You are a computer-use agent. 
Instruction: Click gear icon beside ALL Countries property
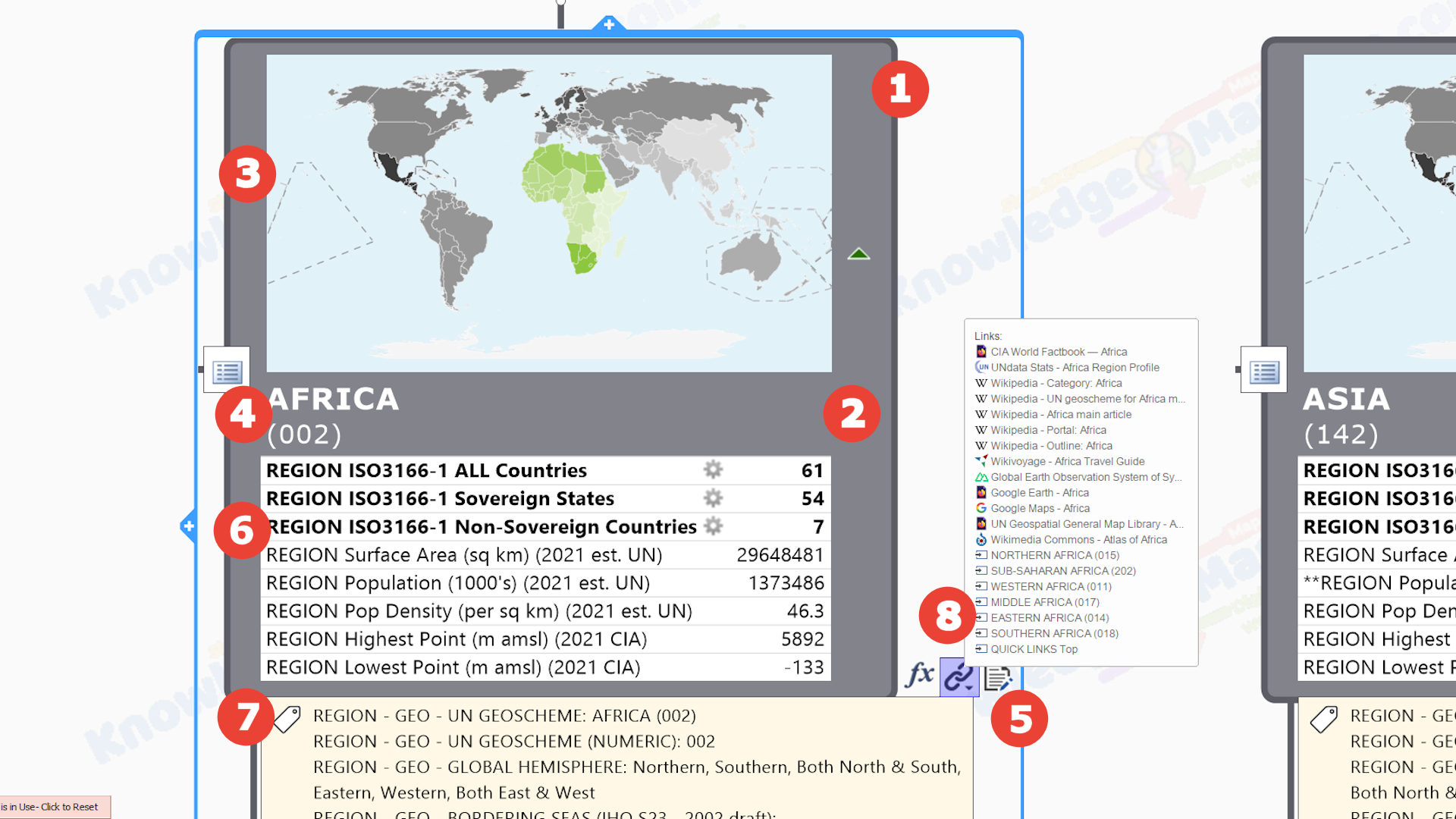click(x=713, y=470)
